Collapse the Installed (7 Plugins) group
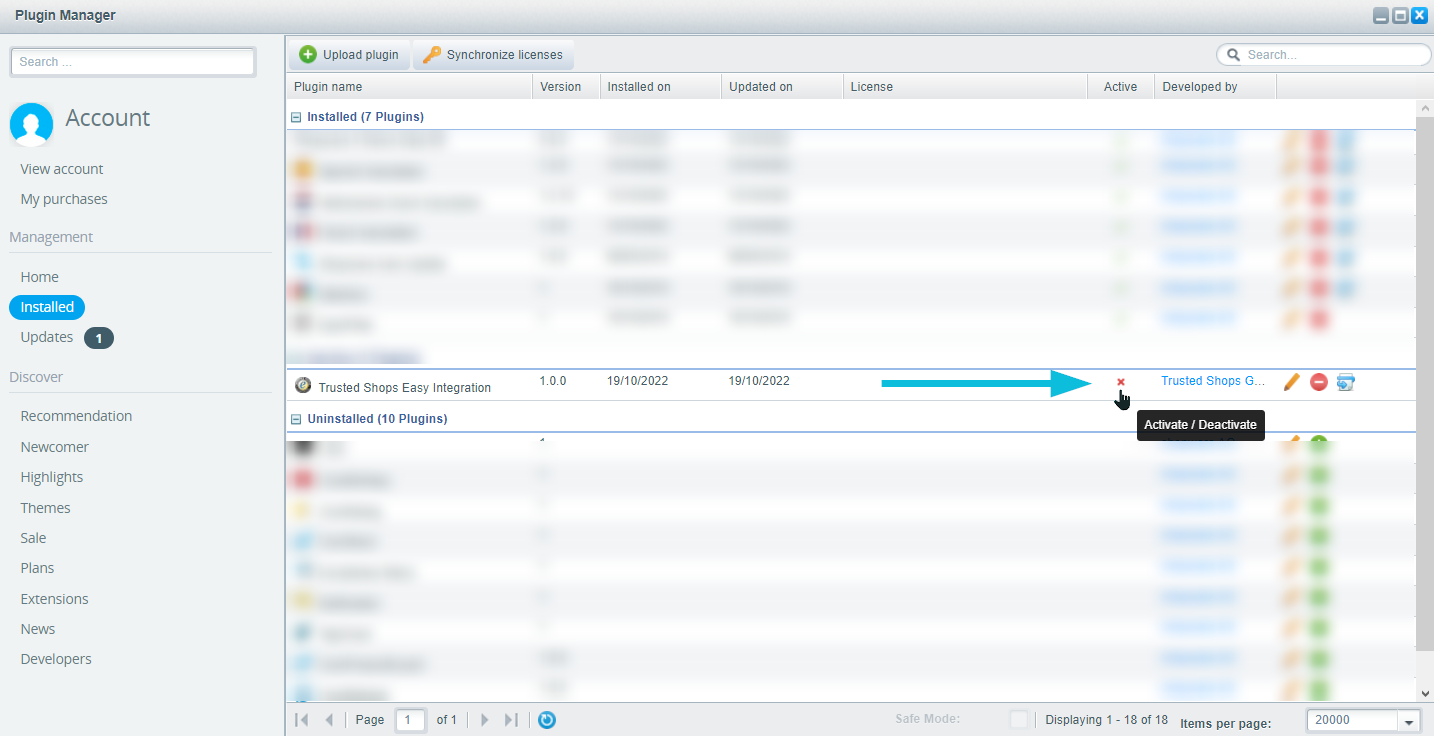Image resolution: width=1434 pixels, height=736 pixels. pyautogui.click(x=296, y=117)
